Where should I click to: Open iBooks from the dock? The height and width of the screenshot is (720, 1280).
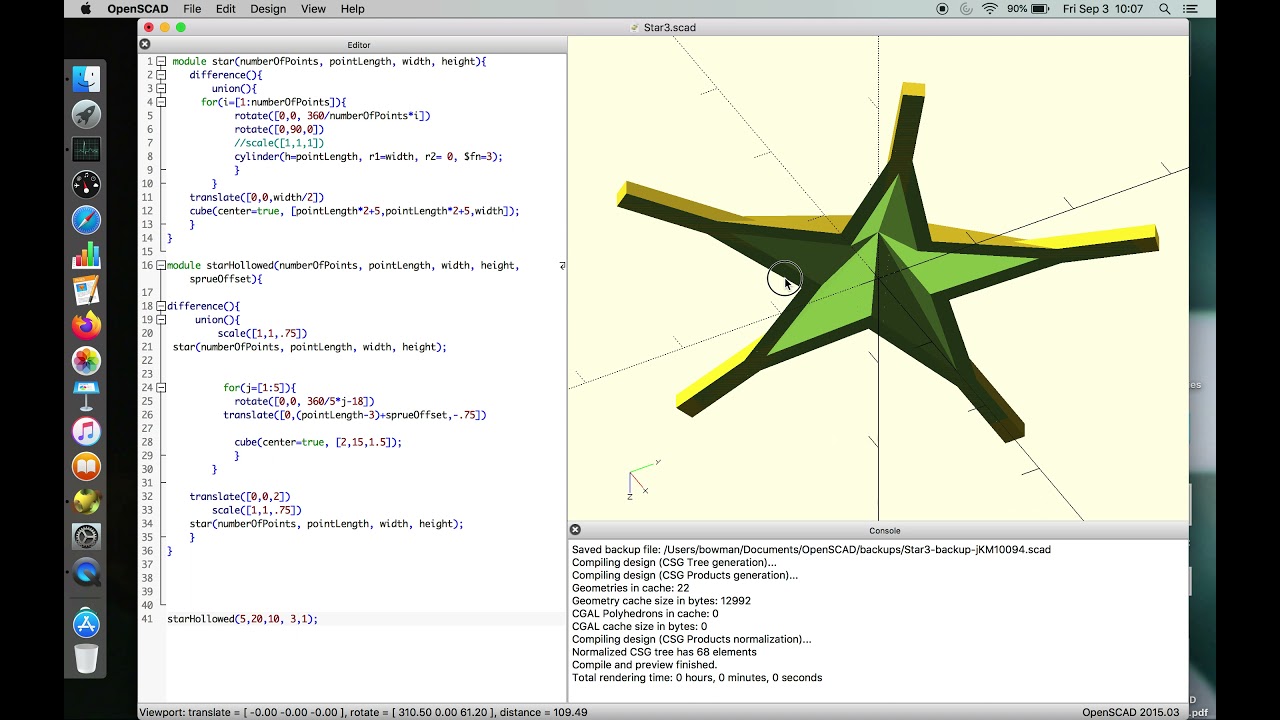tap(86, 466)
